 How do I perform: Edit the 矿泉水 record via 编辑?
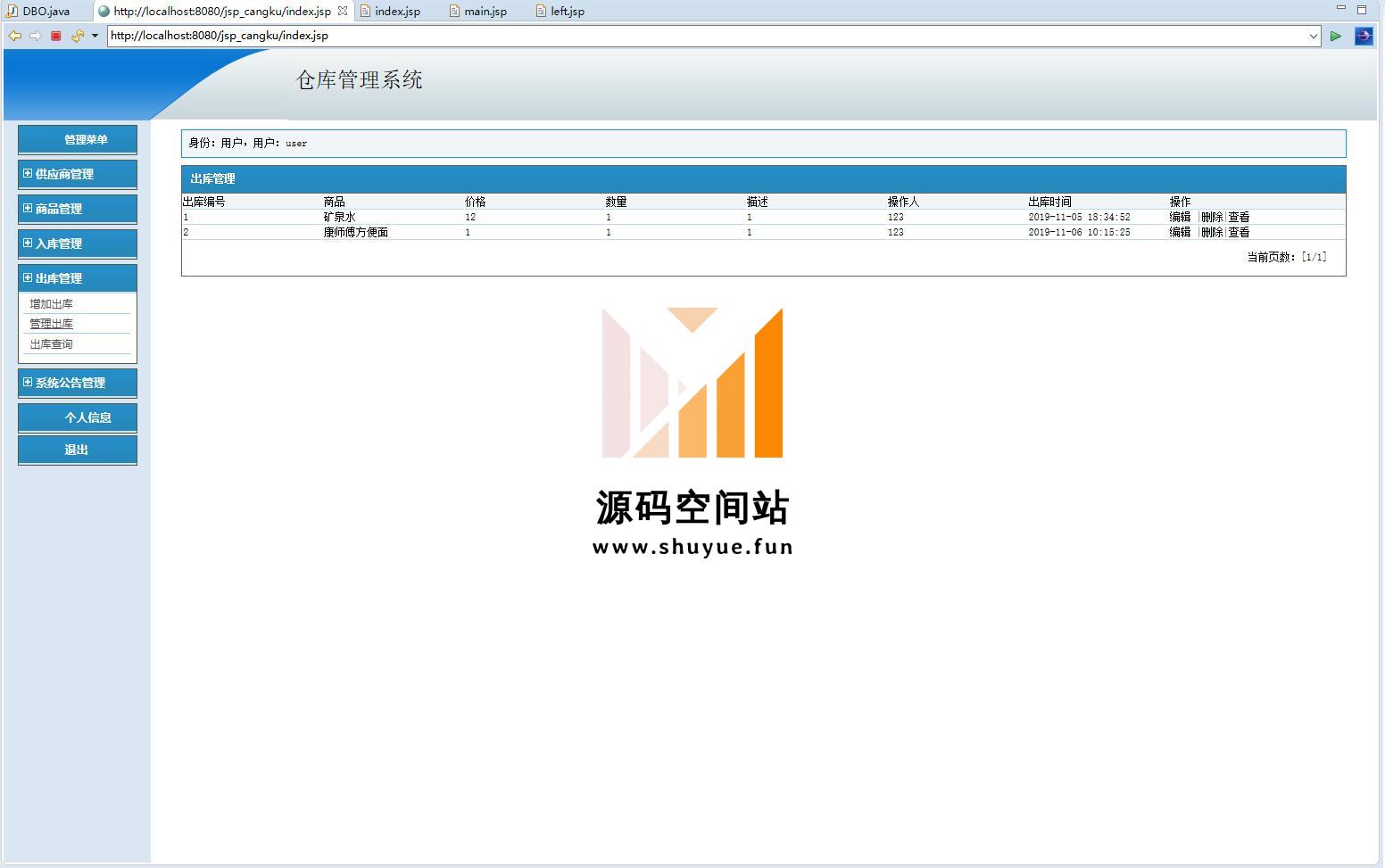(1180, 217)
